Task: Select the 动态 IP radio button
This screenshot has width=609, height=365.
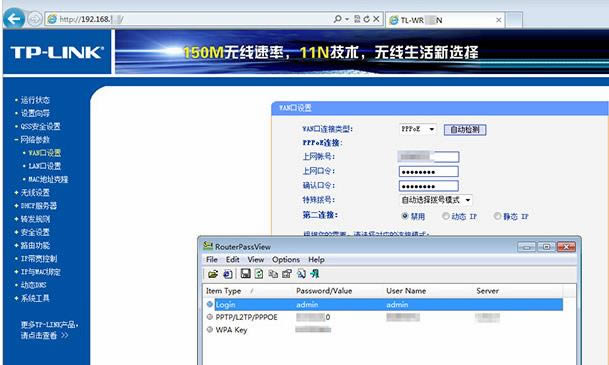Action: point(445,216)
